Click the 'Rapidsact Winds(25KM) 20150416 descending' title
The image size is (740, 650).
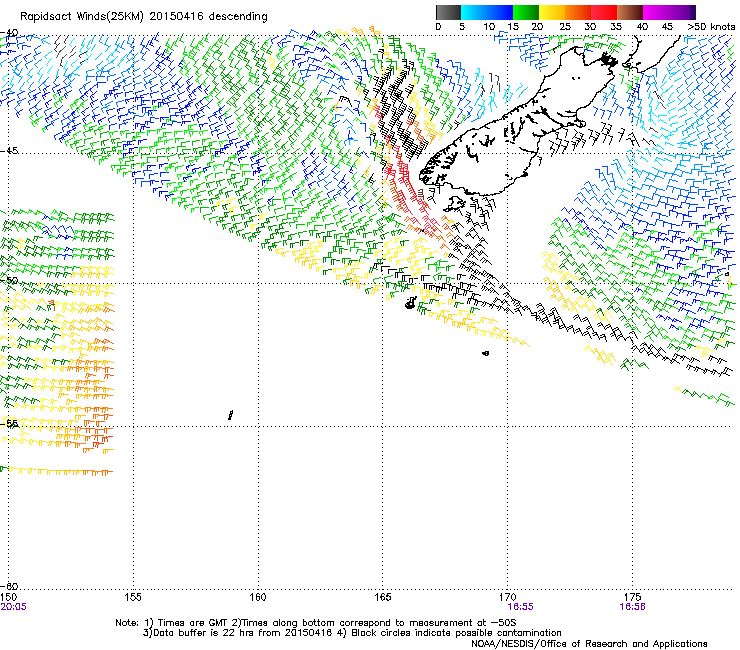pos(143,17)
